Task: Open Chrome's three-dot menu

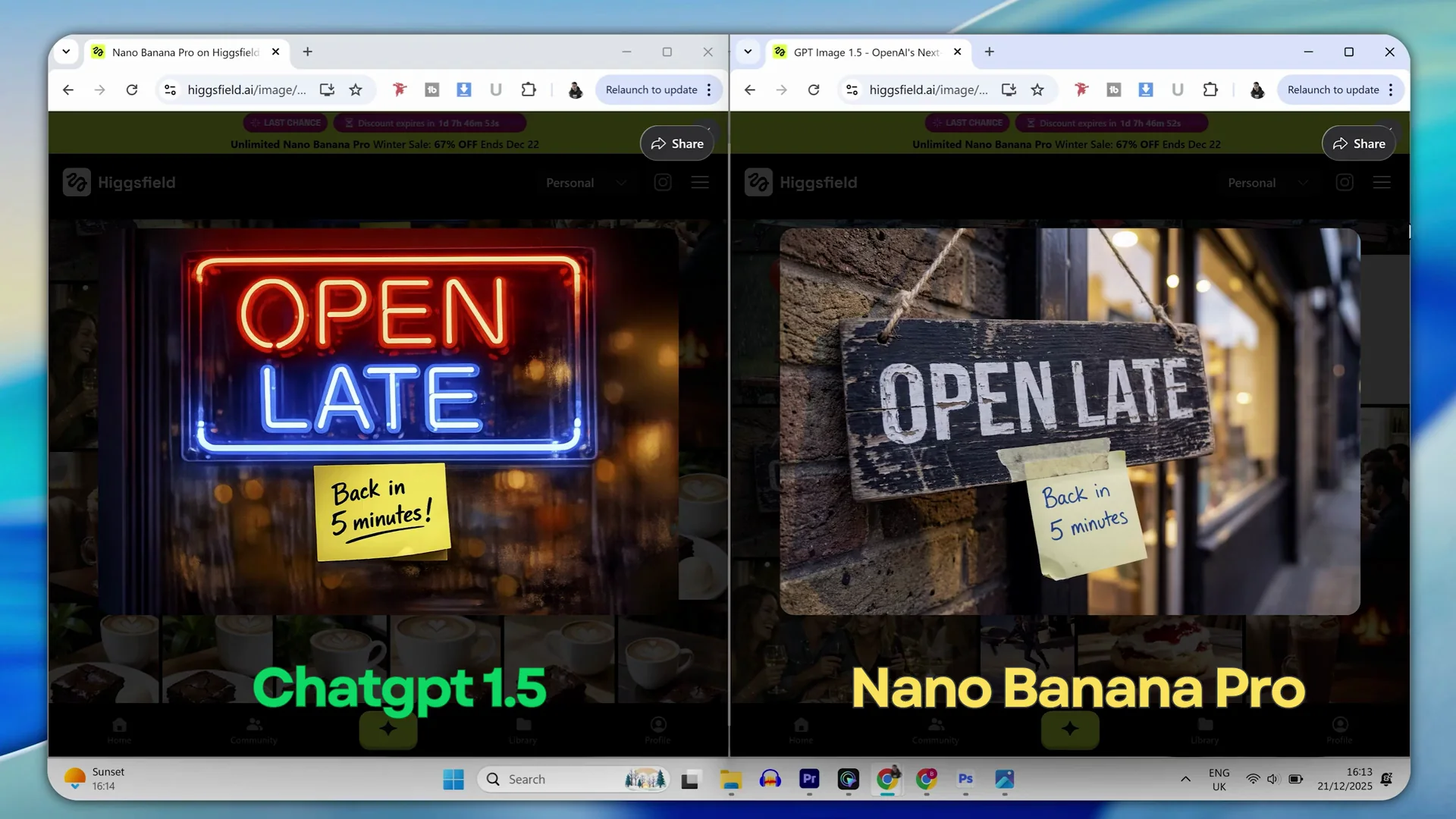Action: 707,89
